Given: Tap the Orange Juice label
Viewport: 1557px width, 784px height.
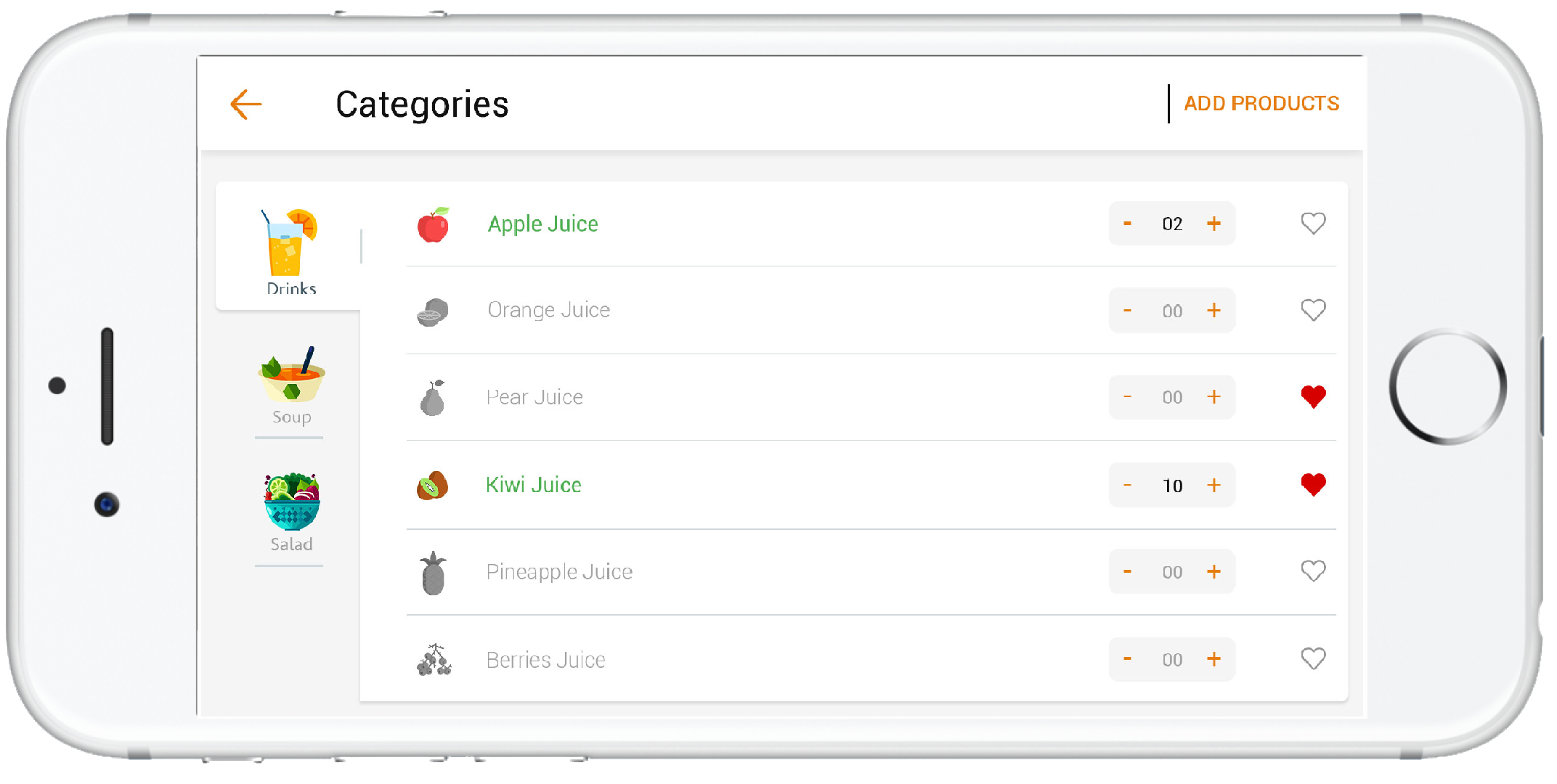Looking at the screenshot, I should [x=548, y=310].
